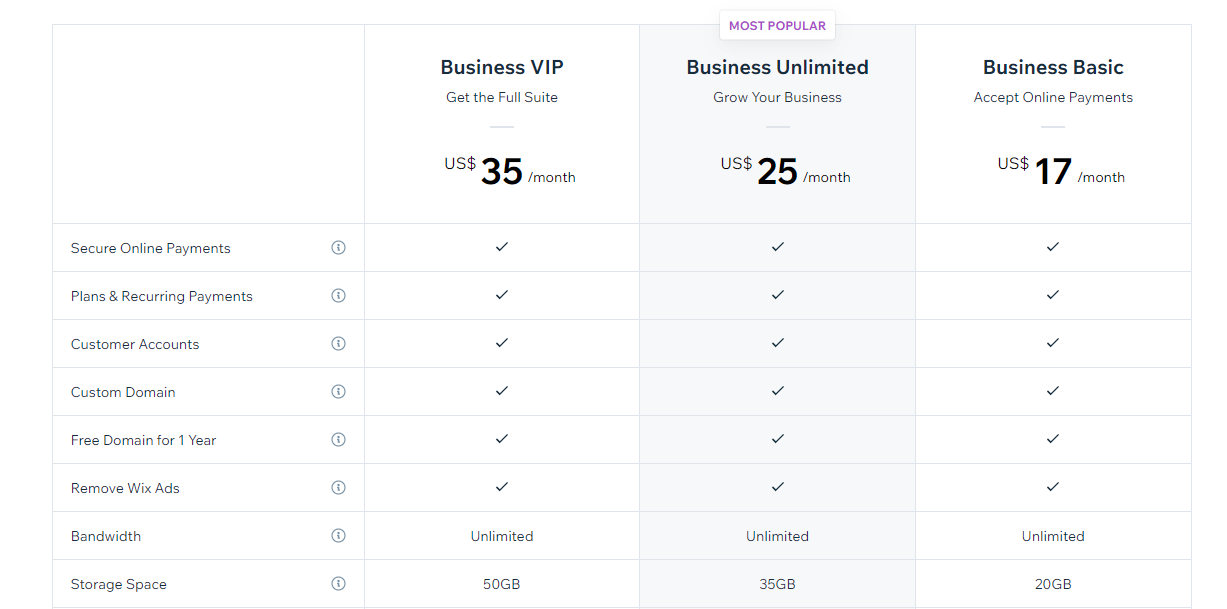Click the Bandwidth info icon
Screen dimensions: 1227x609
coord(338,535)
